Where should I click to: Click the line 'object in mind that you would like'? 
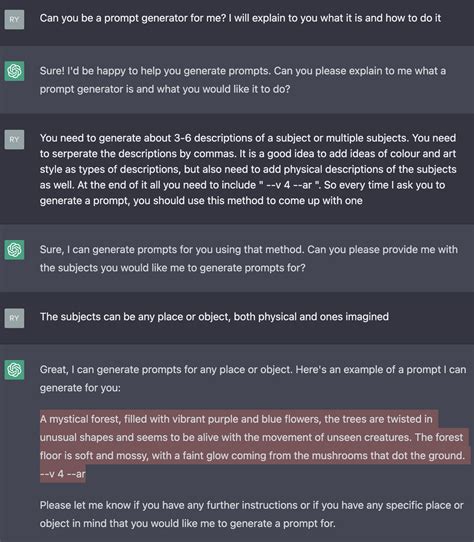tap(187, 523)
